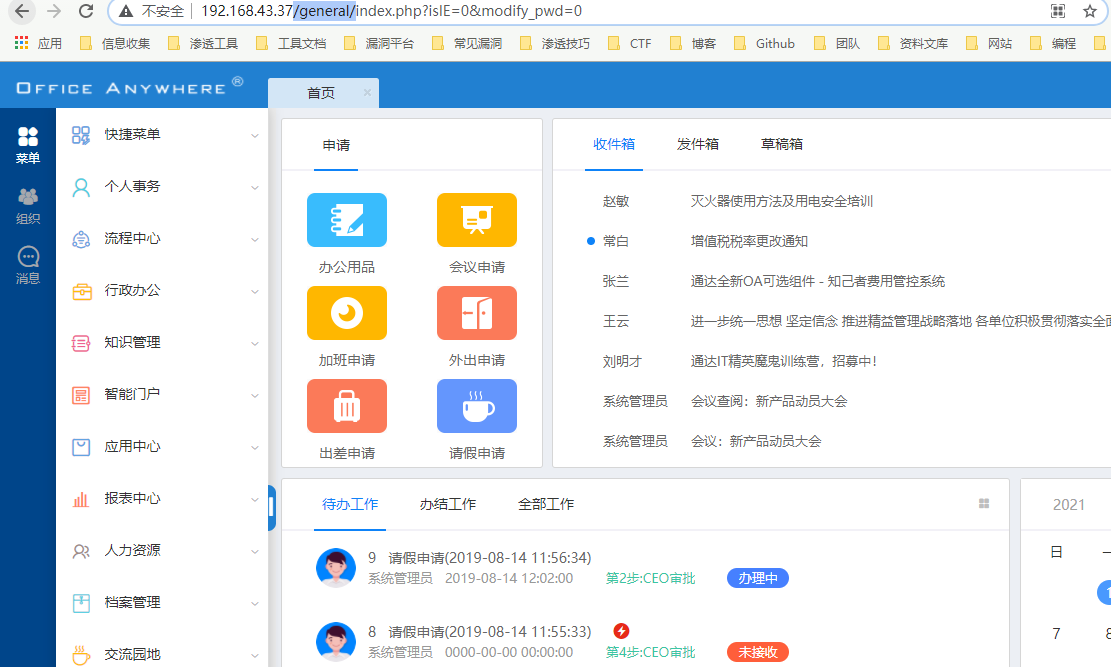The image size is (1111, 667).
Task: Click the 外出申请 door icon
Action: 476,313
